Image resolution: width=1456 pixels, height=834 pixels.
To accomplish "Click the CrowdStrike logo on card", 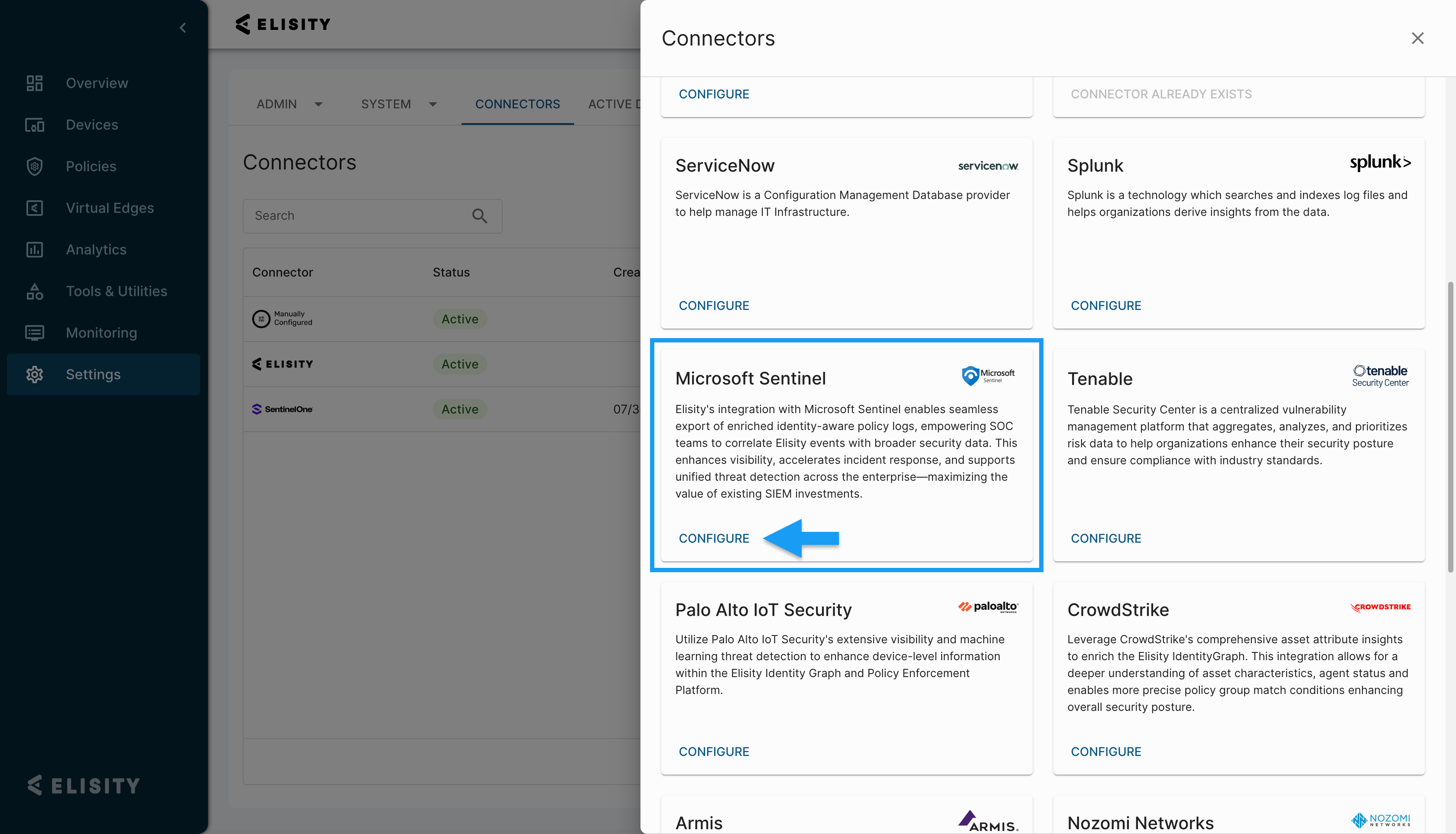I will (x=1381, y=607).
